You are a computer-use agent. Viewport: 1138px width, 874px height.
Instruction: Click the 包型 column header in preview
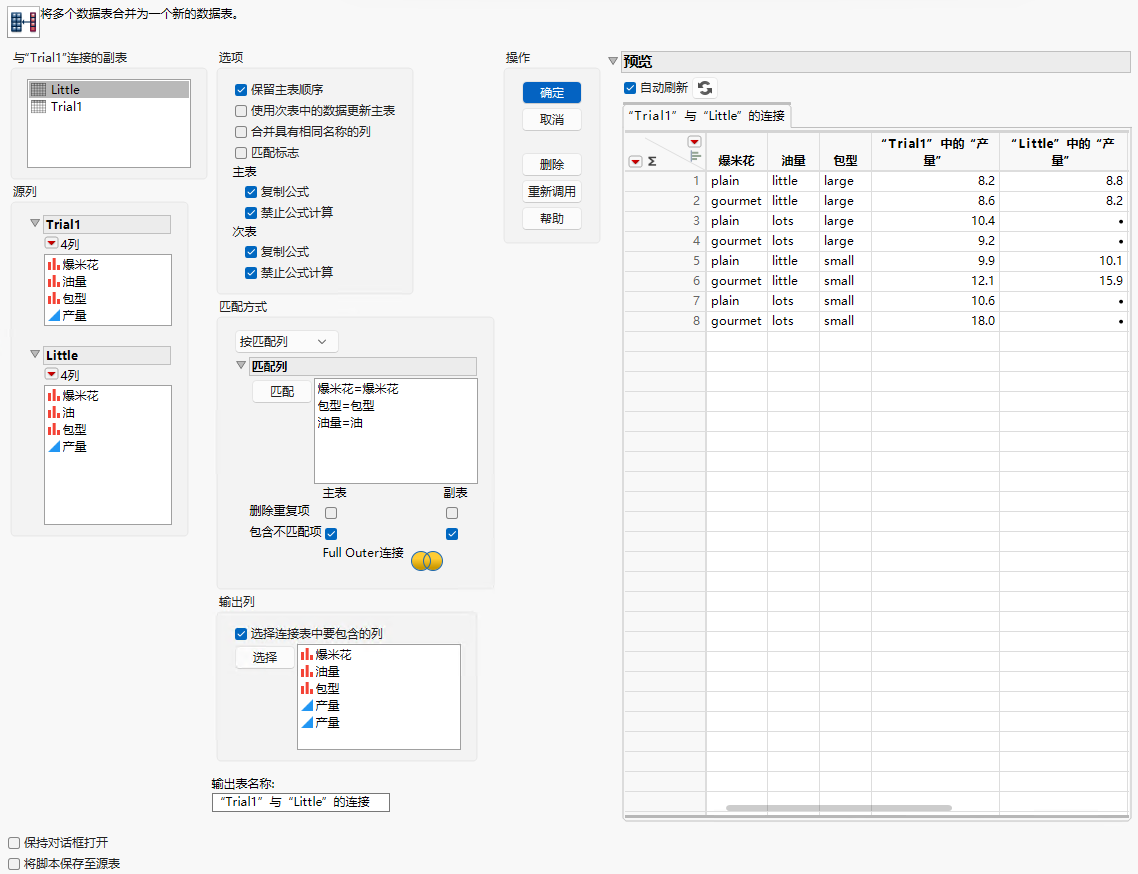846,160
